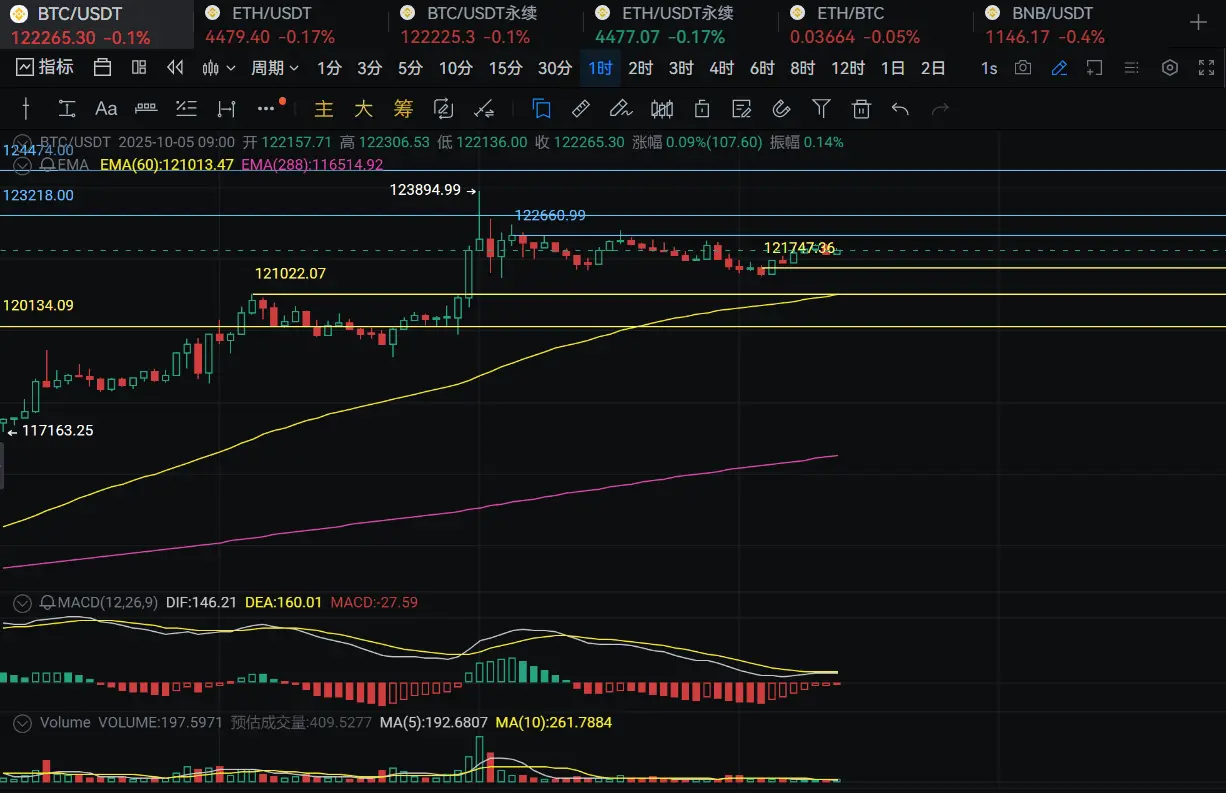Click the split-panel layout icon

click(139, 68)
